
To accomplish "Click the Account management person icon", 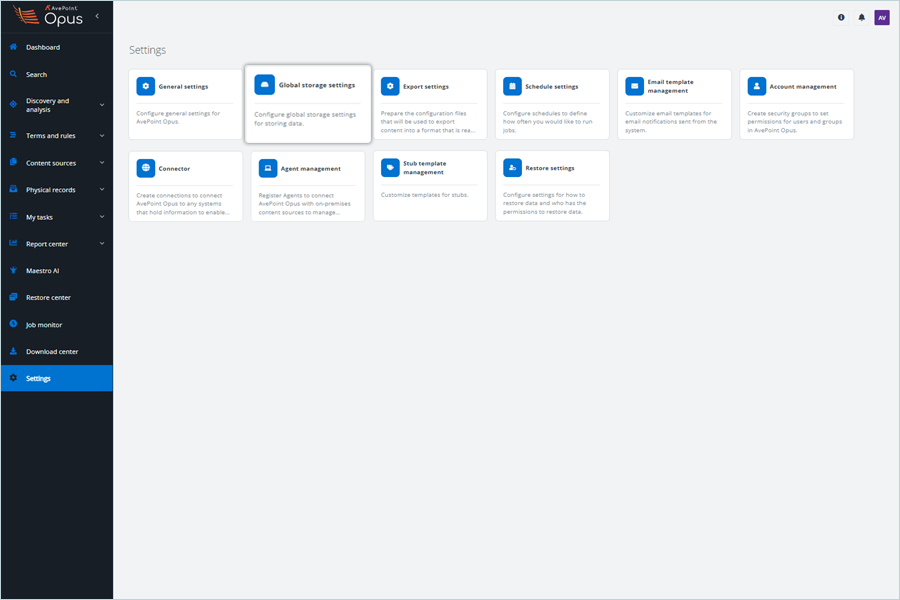I will (757, 86).
